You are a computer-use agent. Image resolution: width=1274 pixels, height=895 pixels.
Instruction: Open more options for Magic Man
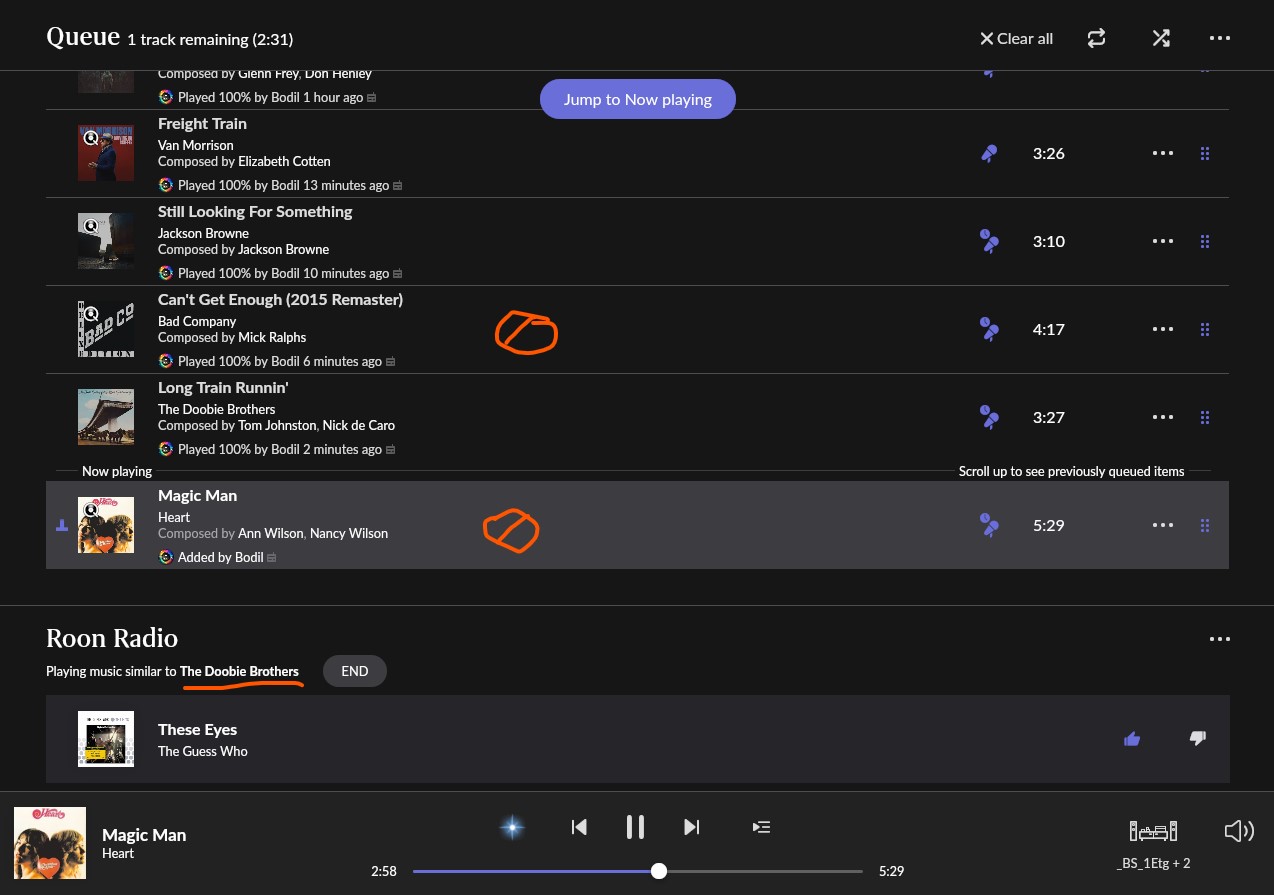[1162, 525]
